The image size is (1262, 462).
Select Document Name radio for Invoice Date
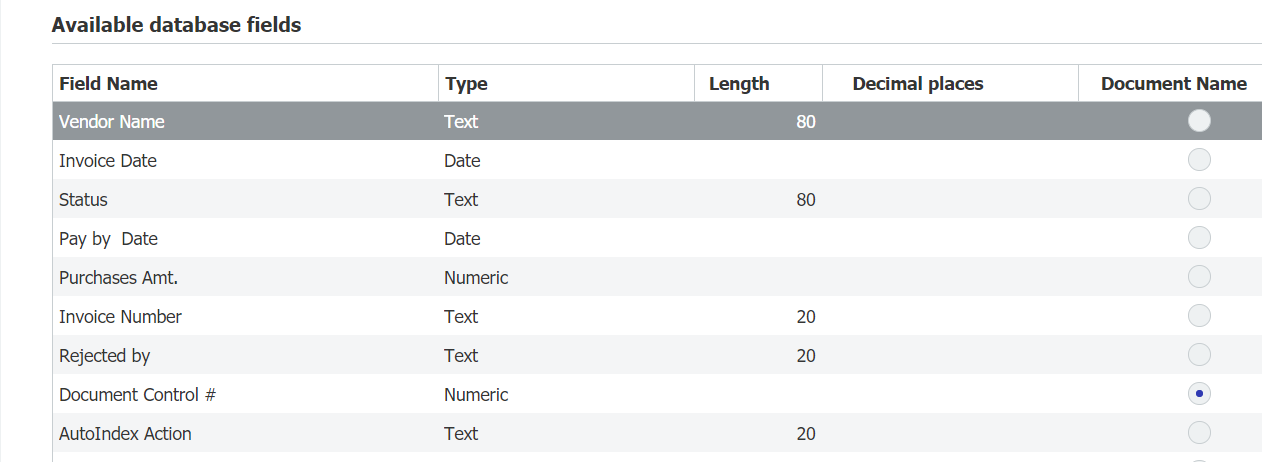pos(1199,160)
